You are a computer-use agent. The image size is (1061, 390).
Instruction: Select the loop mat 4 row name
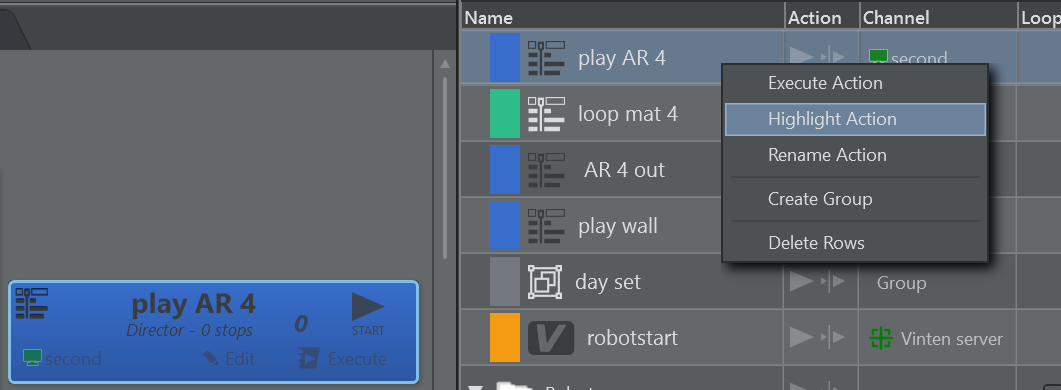[x=627, y=113]
